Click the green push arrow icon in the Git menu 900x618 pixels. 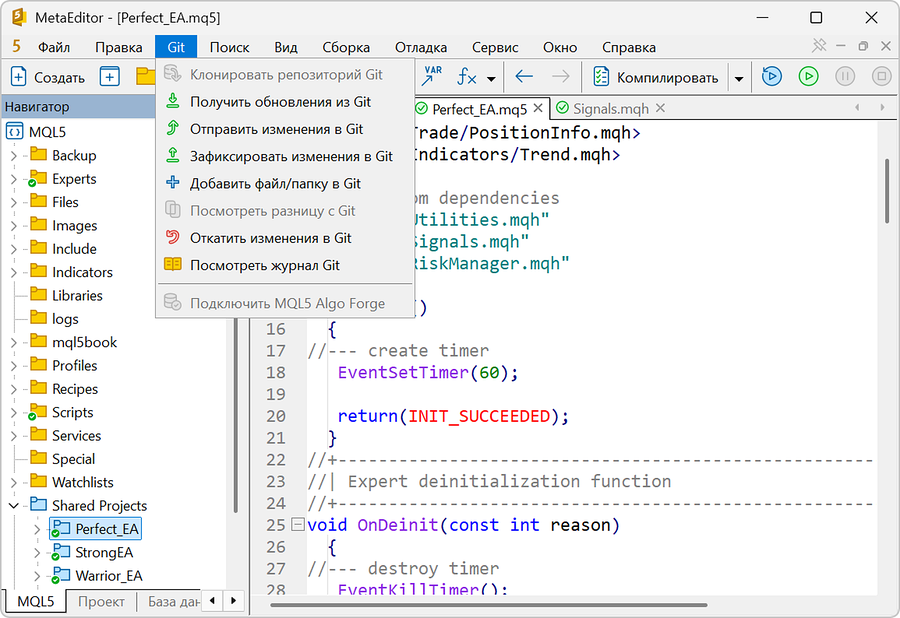pos(173,128)
